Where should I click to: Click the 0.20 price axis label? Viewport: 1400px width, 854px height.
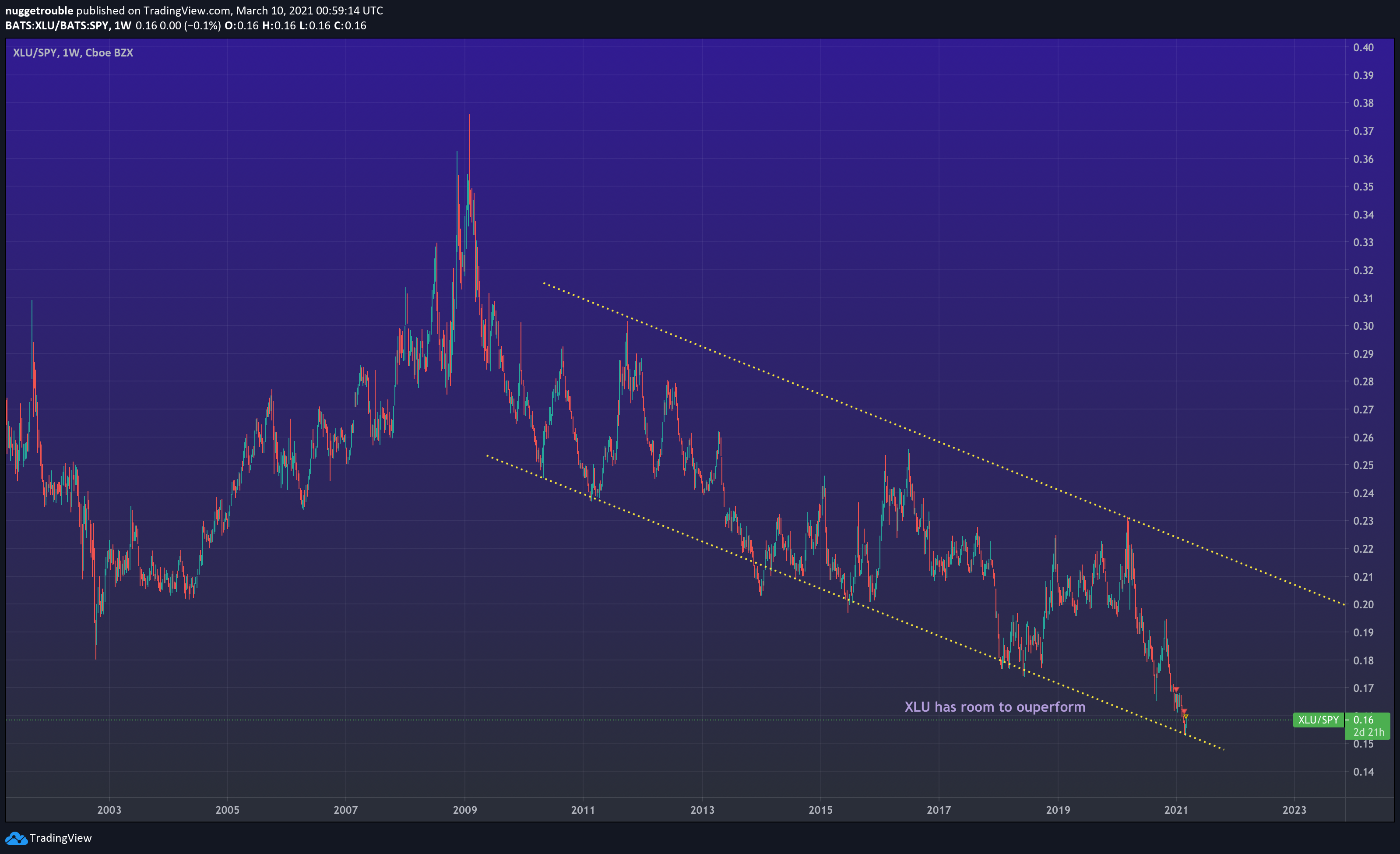(x=1363, y=604)
